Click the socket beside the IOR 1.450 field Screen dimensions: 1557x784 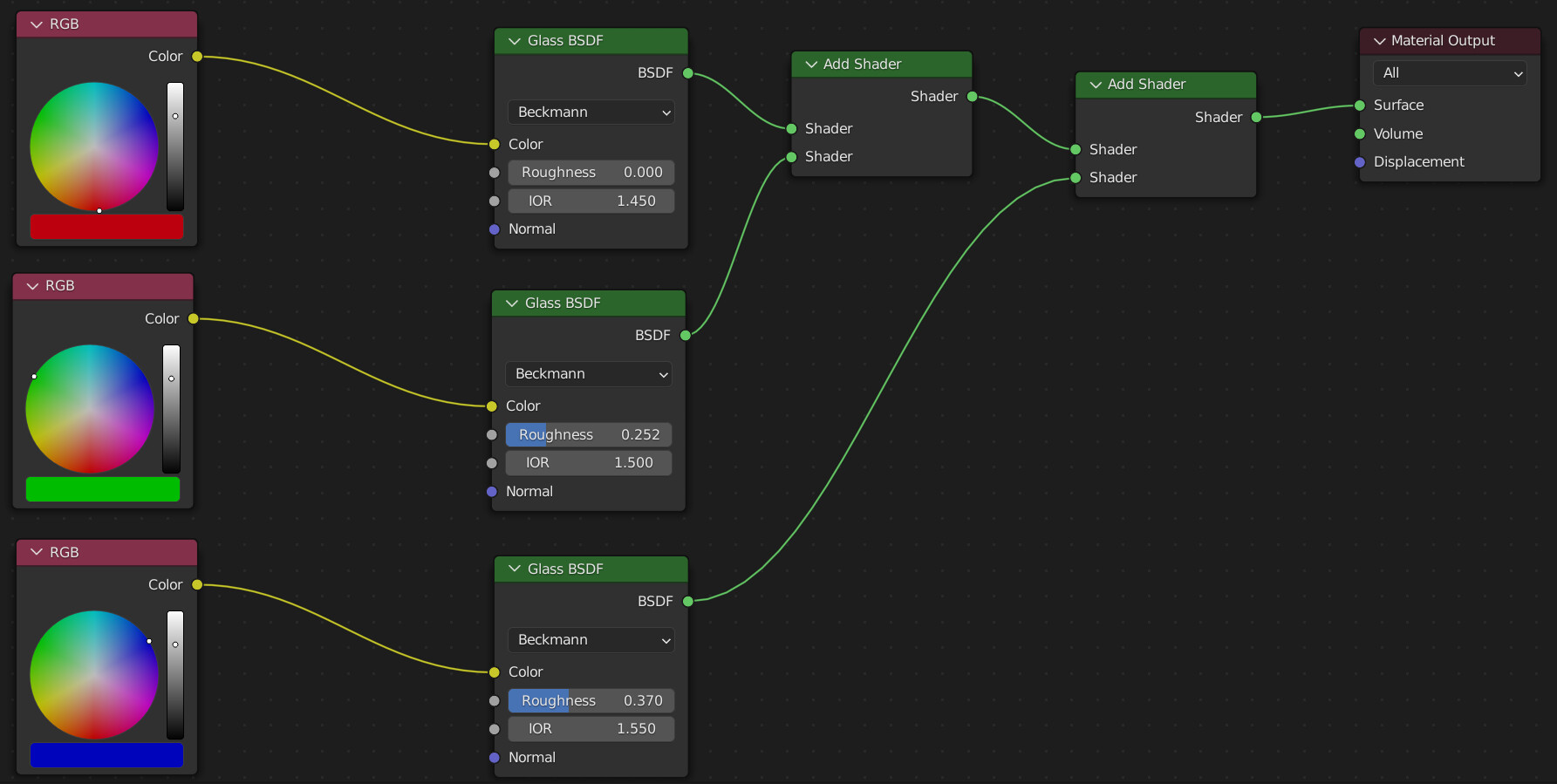(495, 201)
